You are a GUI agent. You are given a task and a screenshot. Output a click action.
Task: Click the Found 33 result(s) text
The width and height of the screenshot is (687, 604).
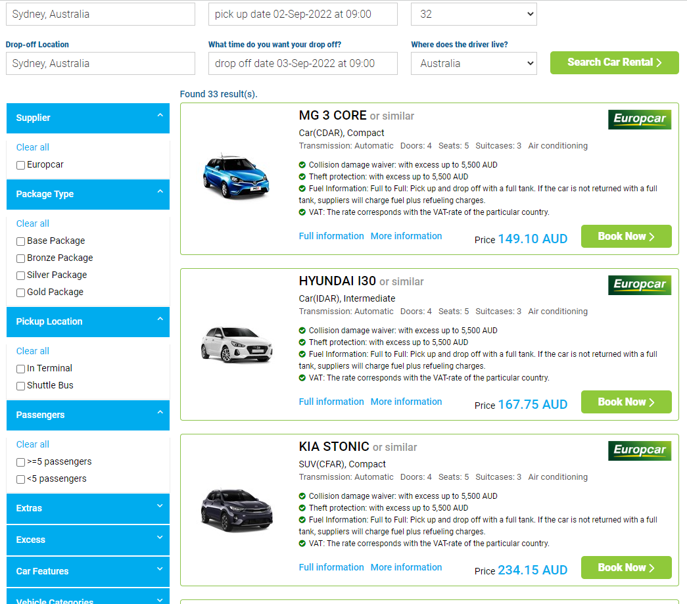pyautogui.click(x=219, y=94)
